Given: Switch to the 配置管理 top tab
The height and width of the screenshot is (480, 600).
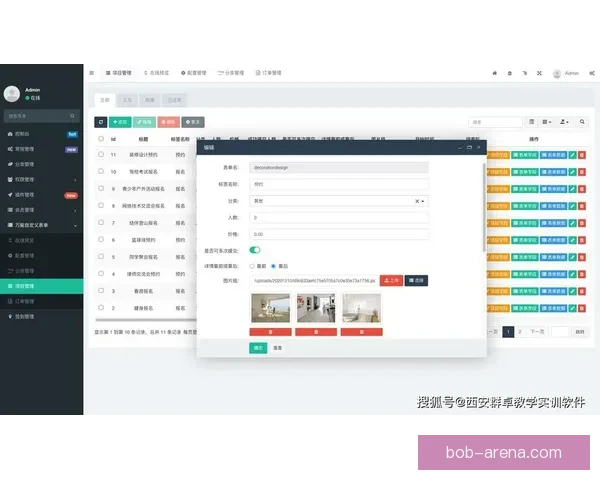Looking at the screenshot, I should [194, 73].
